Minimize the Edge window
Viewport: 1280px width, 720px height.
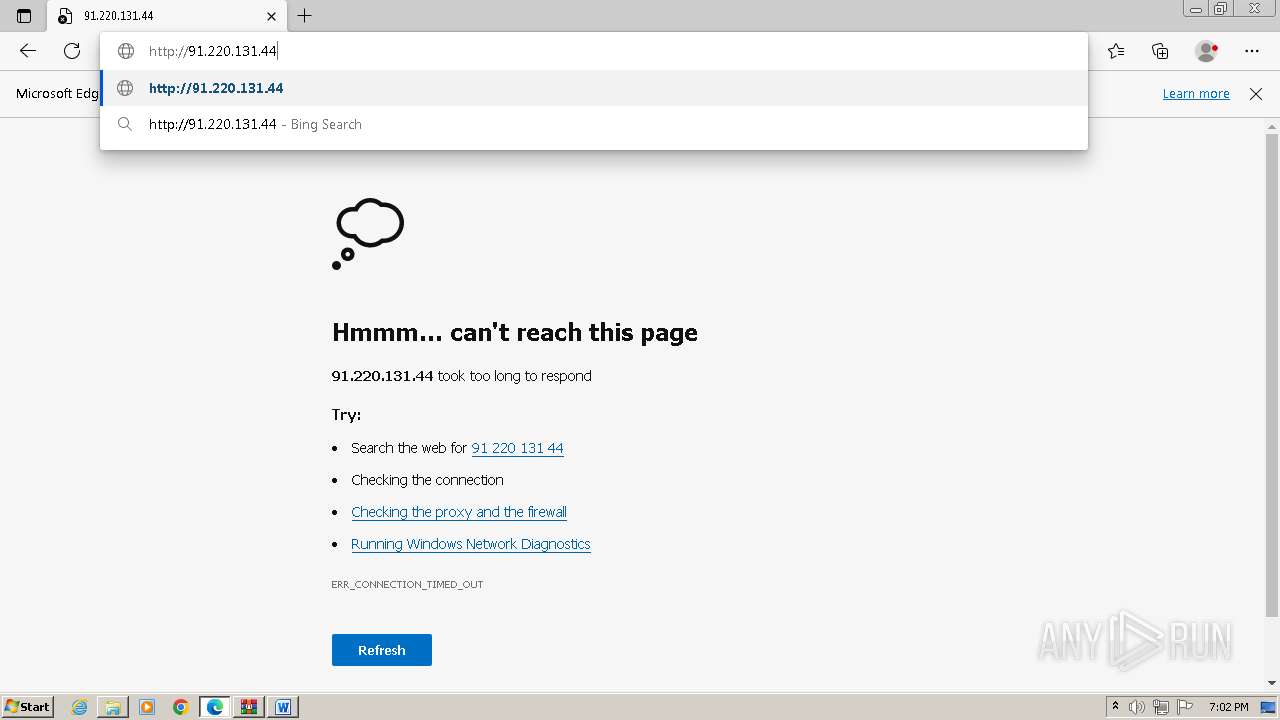pos(1196,9)
